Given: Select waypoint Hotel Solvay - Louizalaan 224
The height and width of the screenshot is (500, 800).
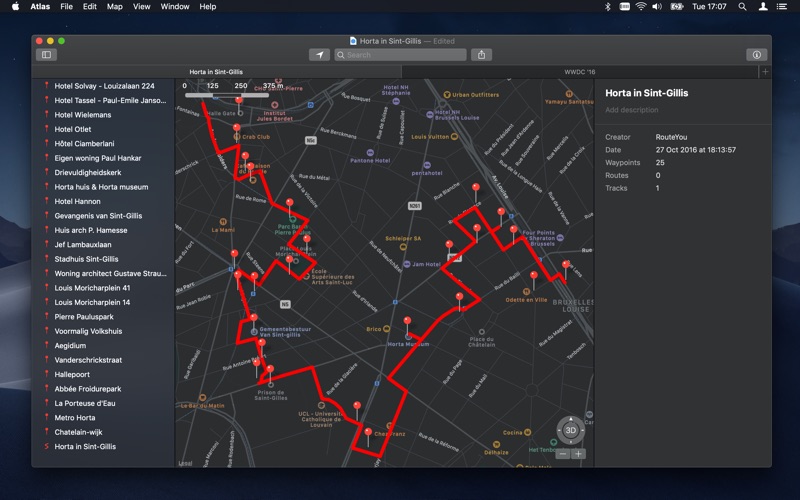Looking at the screenshot, I should [x=103, y=86].
